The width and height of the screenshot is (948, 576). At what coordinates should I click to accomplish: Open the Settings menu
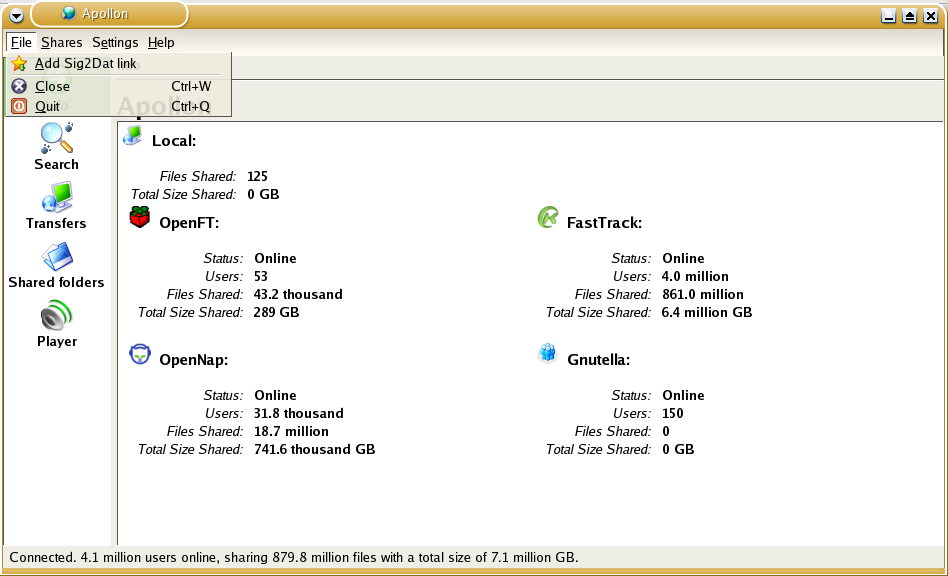click(115, 42)
